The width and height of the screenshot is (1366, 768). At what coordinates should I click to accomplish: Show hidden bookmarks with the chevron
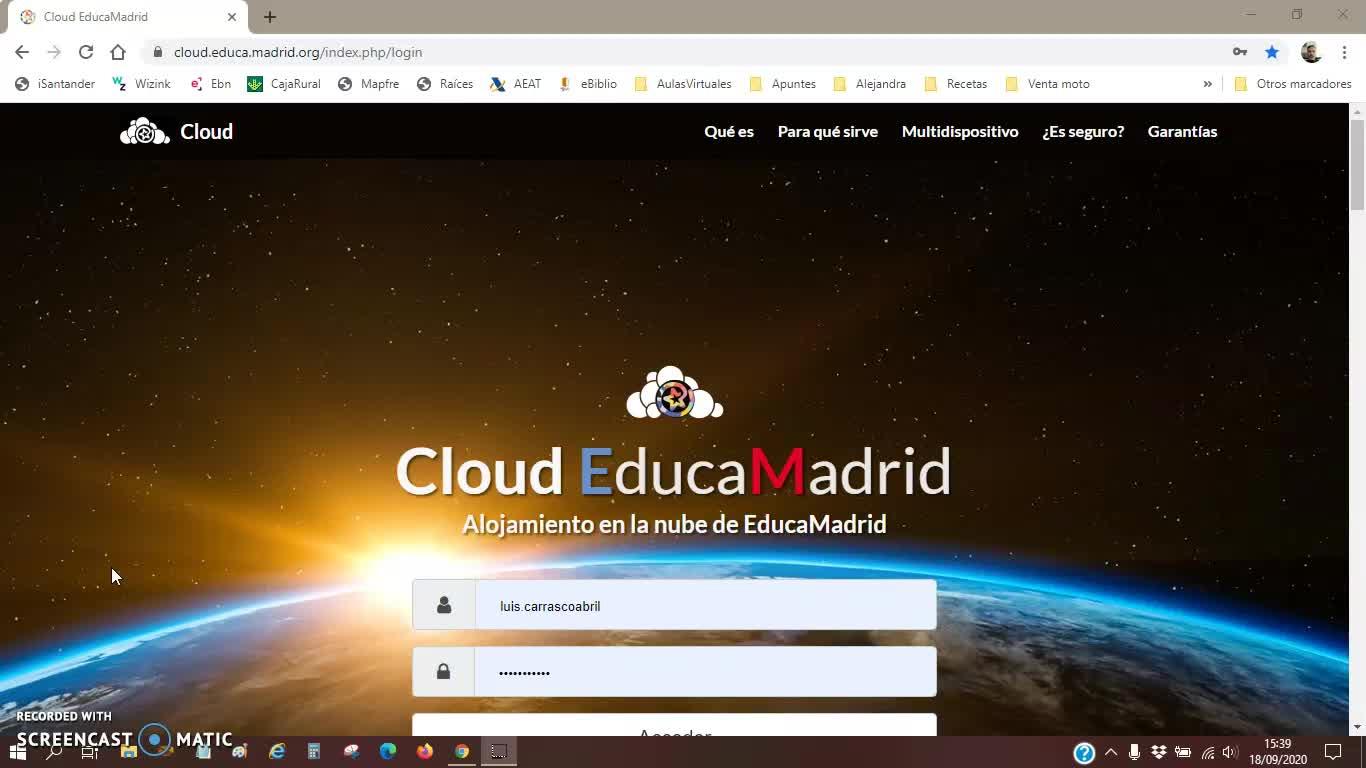coord(1207,84)
